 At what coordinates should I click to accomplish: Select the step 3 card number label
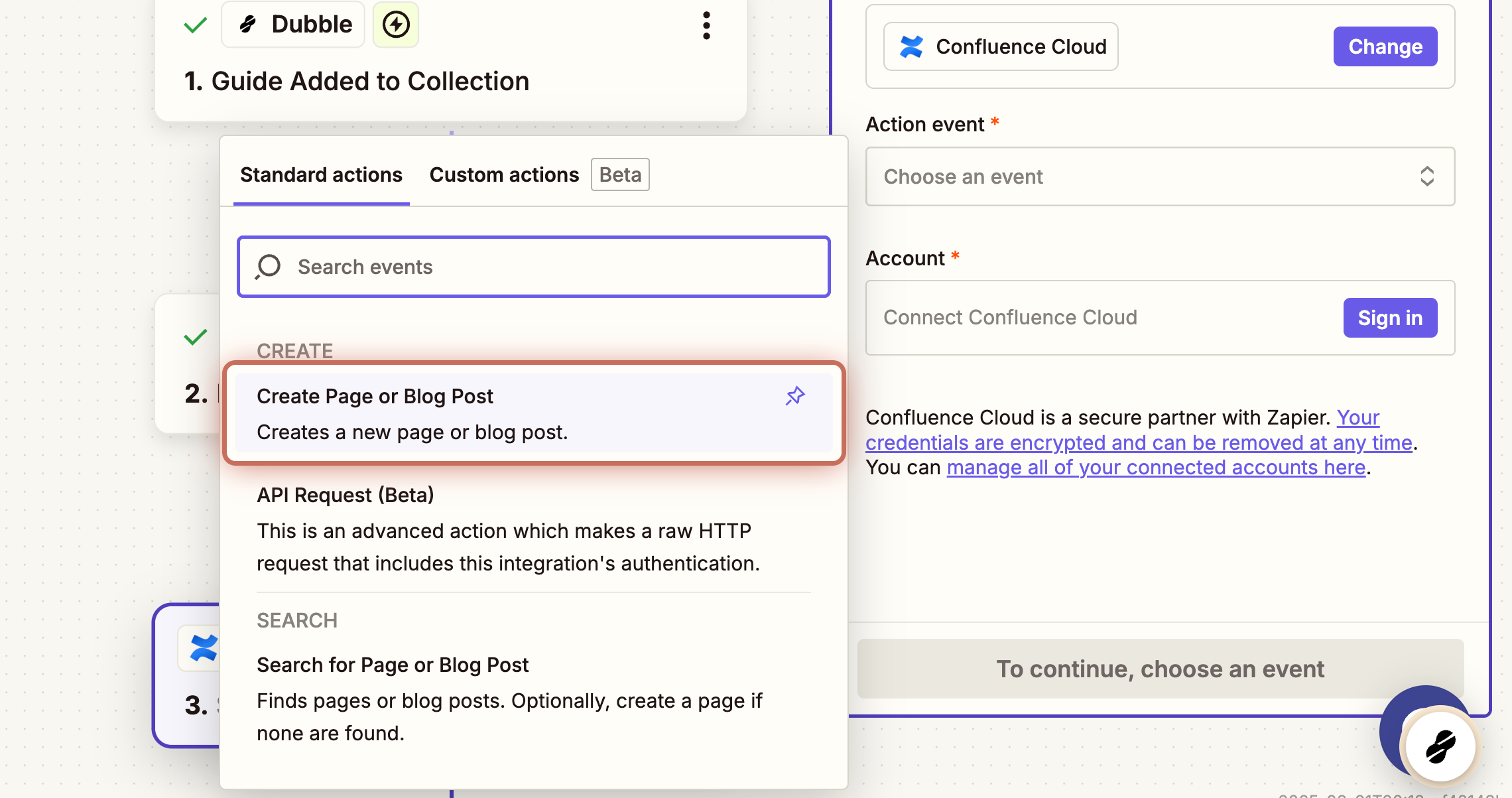(196, 705)
